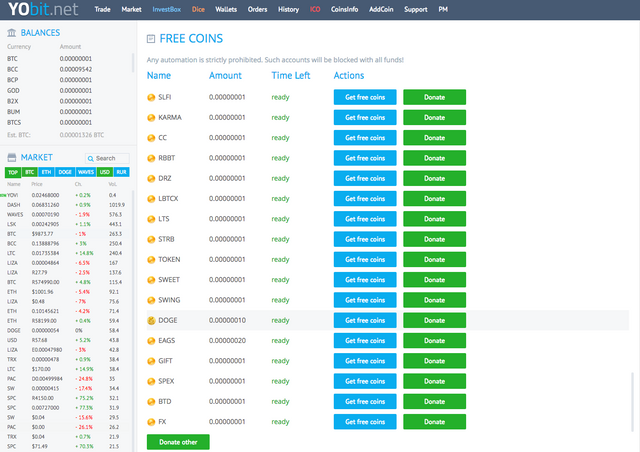
Task: Click the STRB coin icon
Action: (x=151, y=239)
